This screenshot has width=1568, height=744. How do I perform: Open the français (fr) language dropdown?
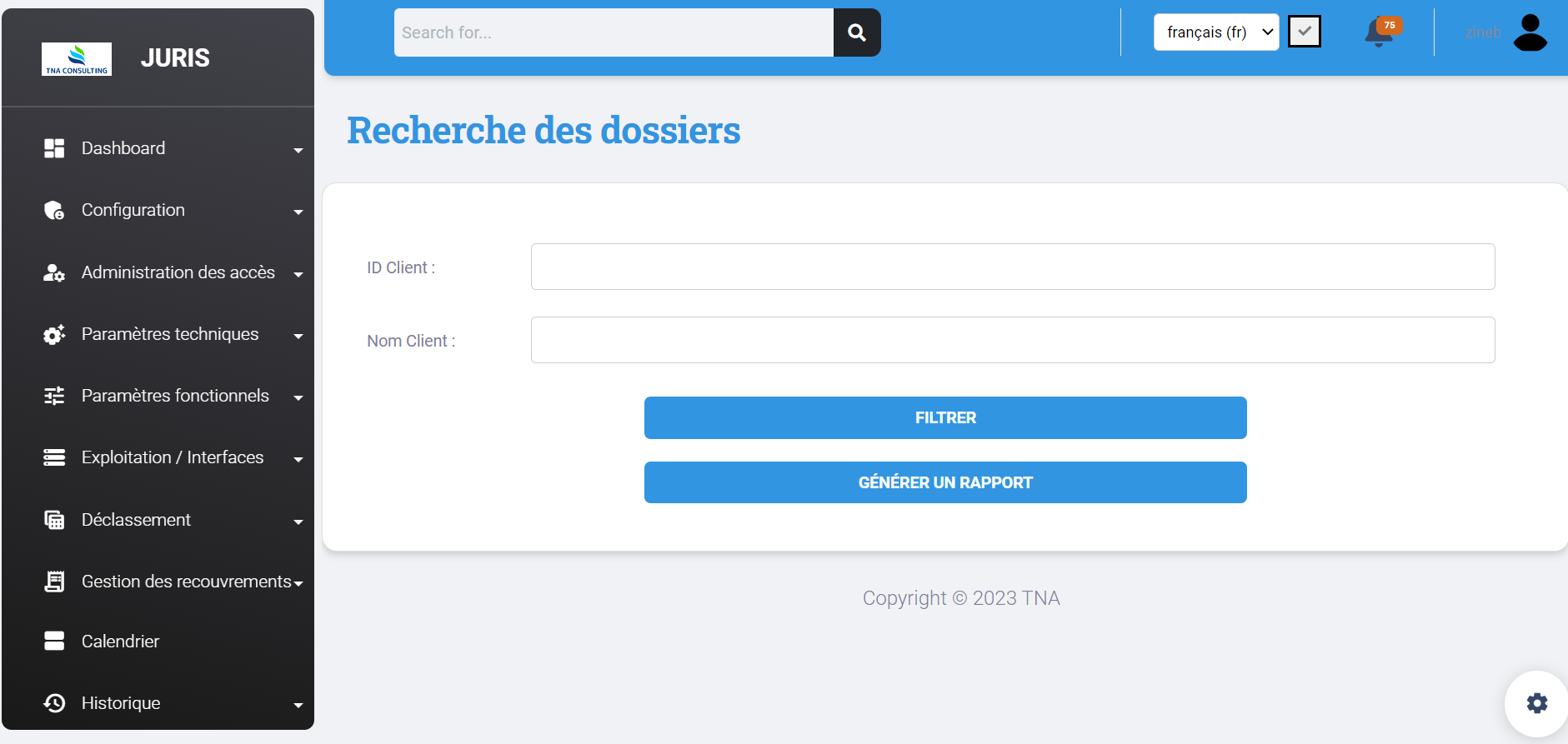(x=1215, y=32)
